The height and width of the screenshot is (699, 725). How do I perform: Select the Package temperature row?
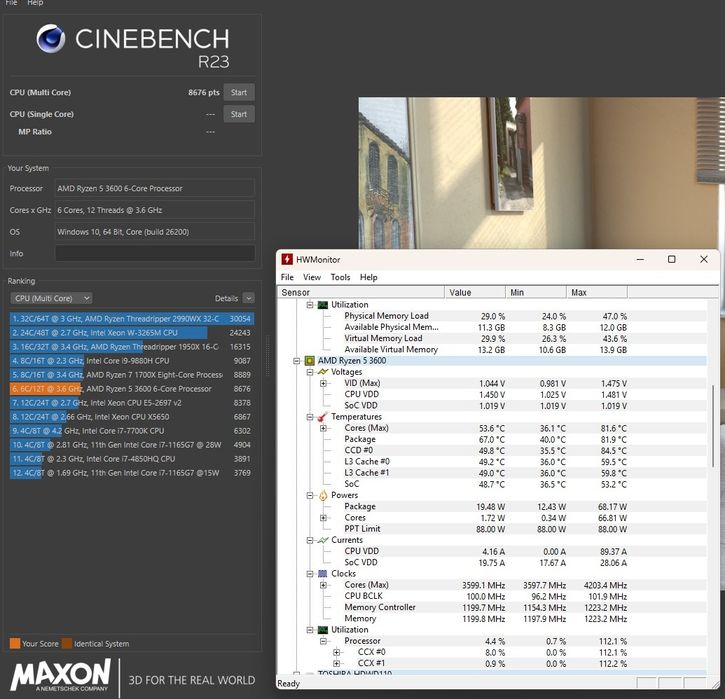(492, 439)
